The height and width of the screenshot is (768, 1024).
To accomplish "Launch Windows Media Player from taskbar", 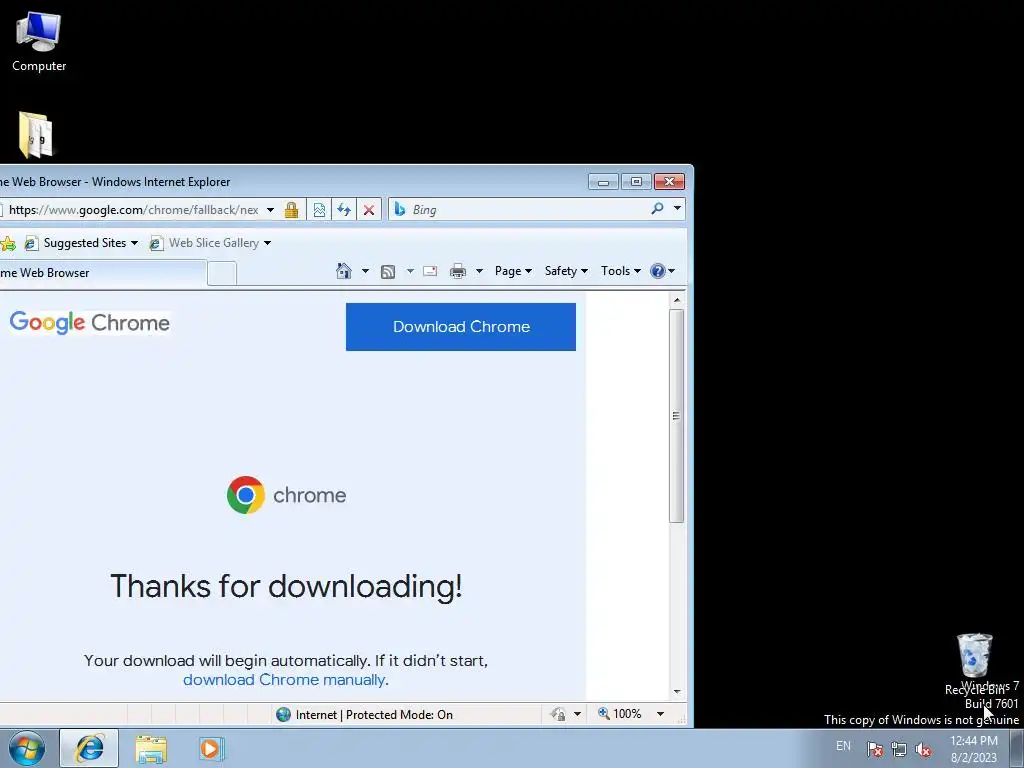I will point(211,748).
